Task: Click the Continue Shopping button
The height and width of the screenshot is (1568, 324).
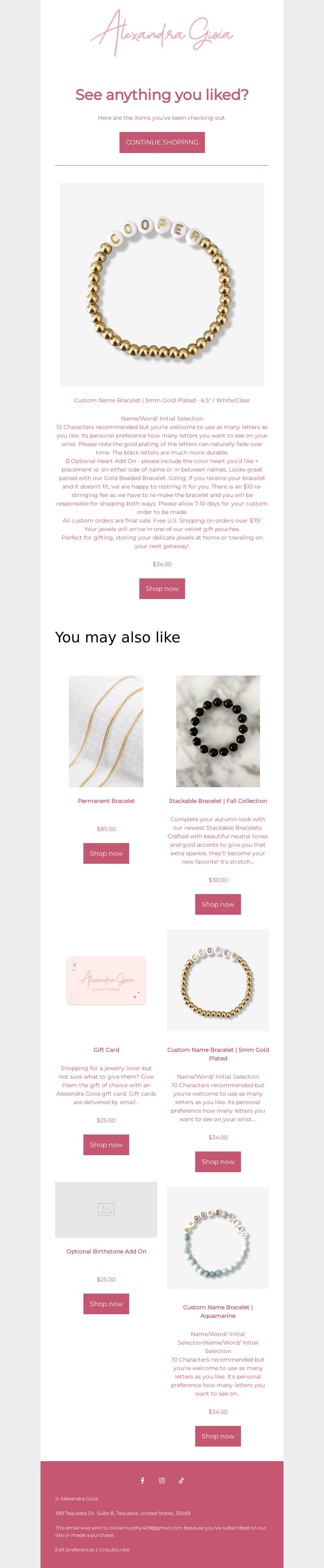Action: (162, 142)
